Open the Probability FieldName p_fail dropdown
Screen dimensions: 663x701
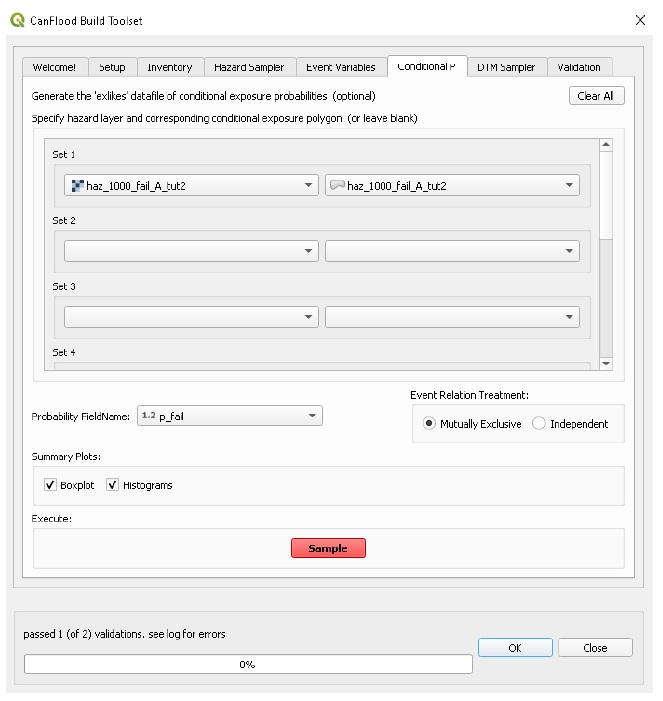point(230,416)
